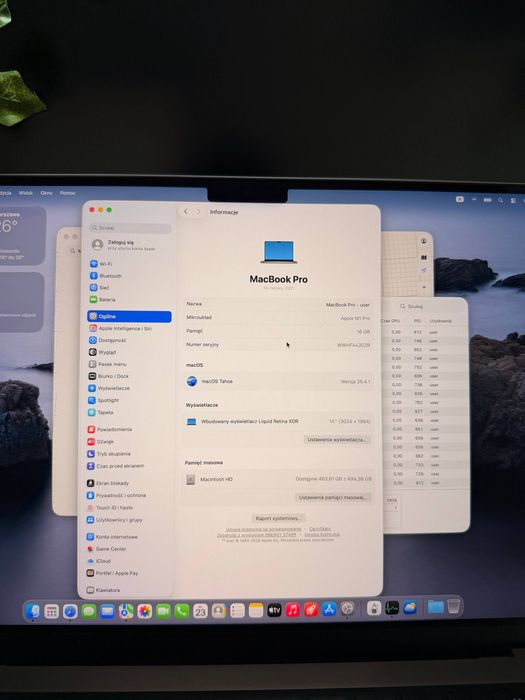Open Sieć network settings
525x700 pixels.
(100, 288)
